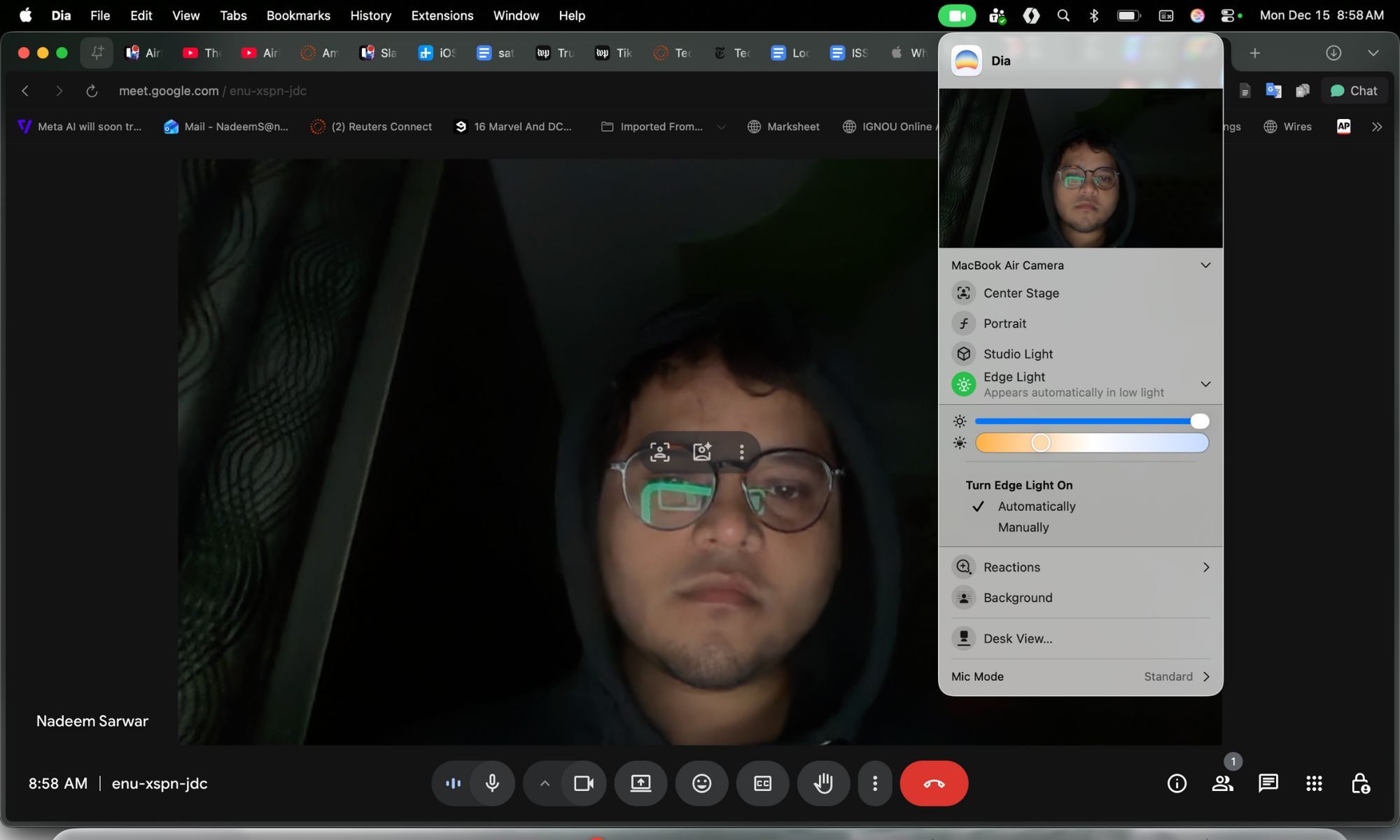Viewport: 1400px width, 840px height.
Task: Turn on Studio Light effect
Action: tap(1018, 353)
